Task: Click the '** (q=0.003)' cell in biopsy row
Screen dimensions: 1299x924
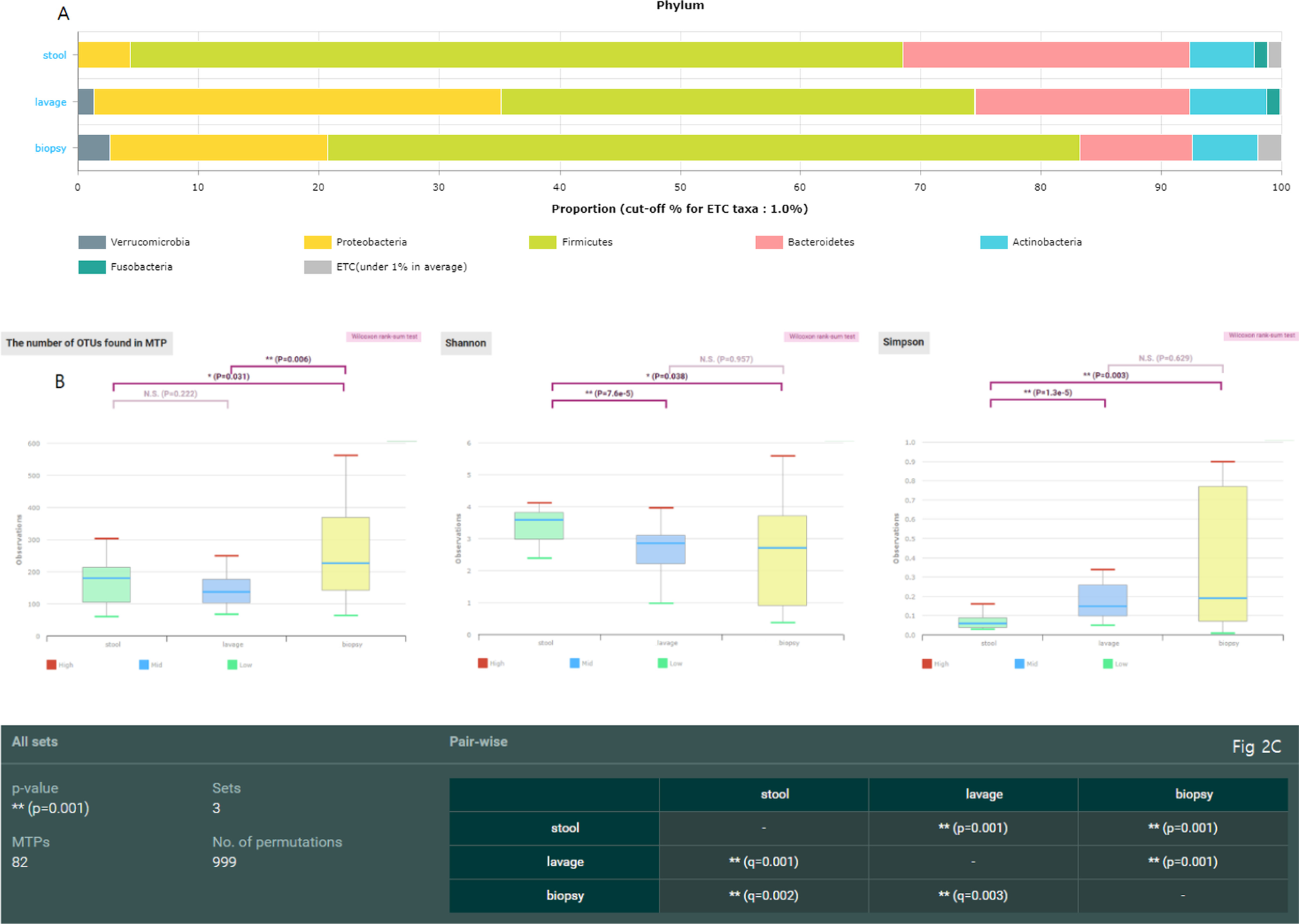Action: pyautogui.click(x=974, y=895)
